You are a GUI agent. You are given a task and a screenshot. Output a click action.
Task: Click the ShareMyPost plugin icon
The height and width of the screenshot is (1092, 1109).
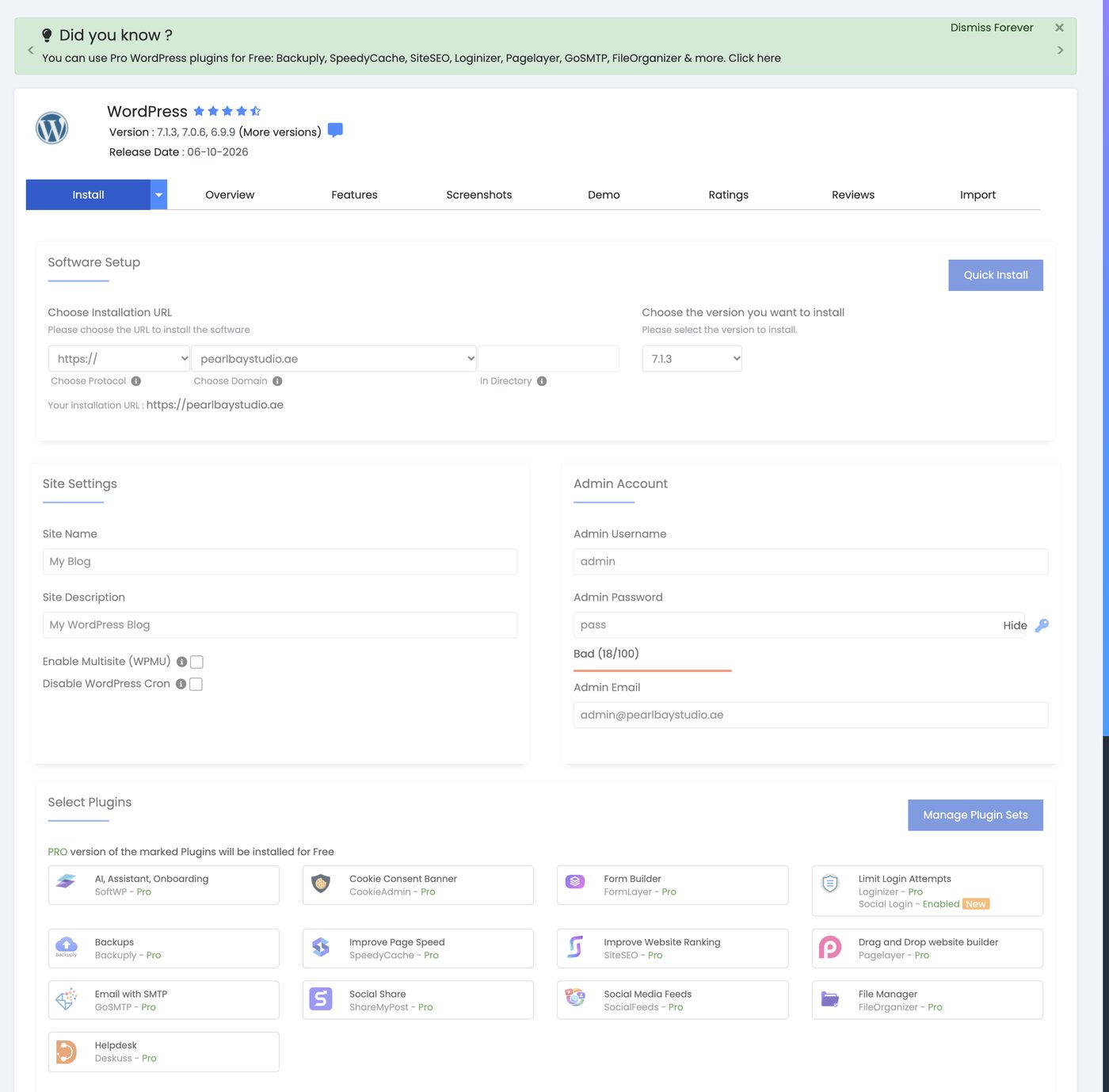pos(321,998)
